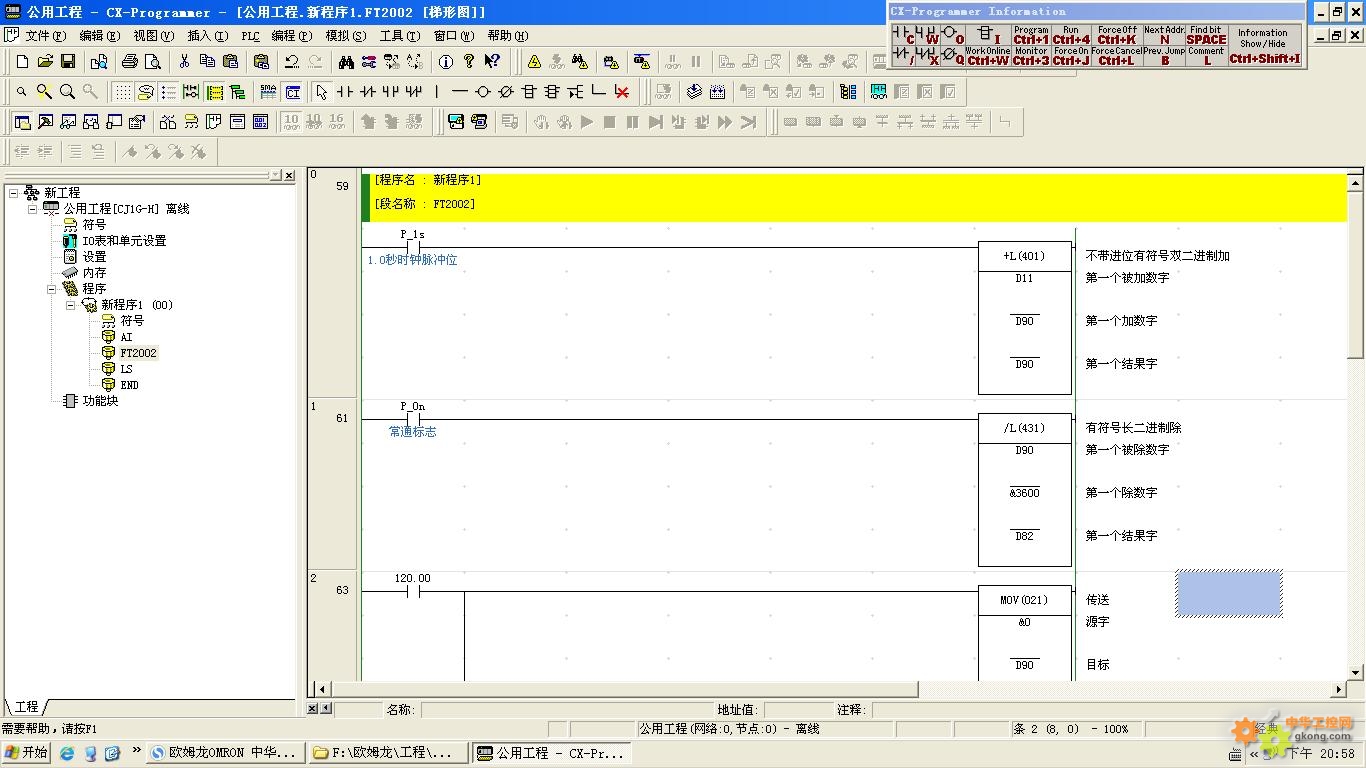Open the 帮助(H) menu
This screenshot has width=1366, height=768.
pos(508,36)
